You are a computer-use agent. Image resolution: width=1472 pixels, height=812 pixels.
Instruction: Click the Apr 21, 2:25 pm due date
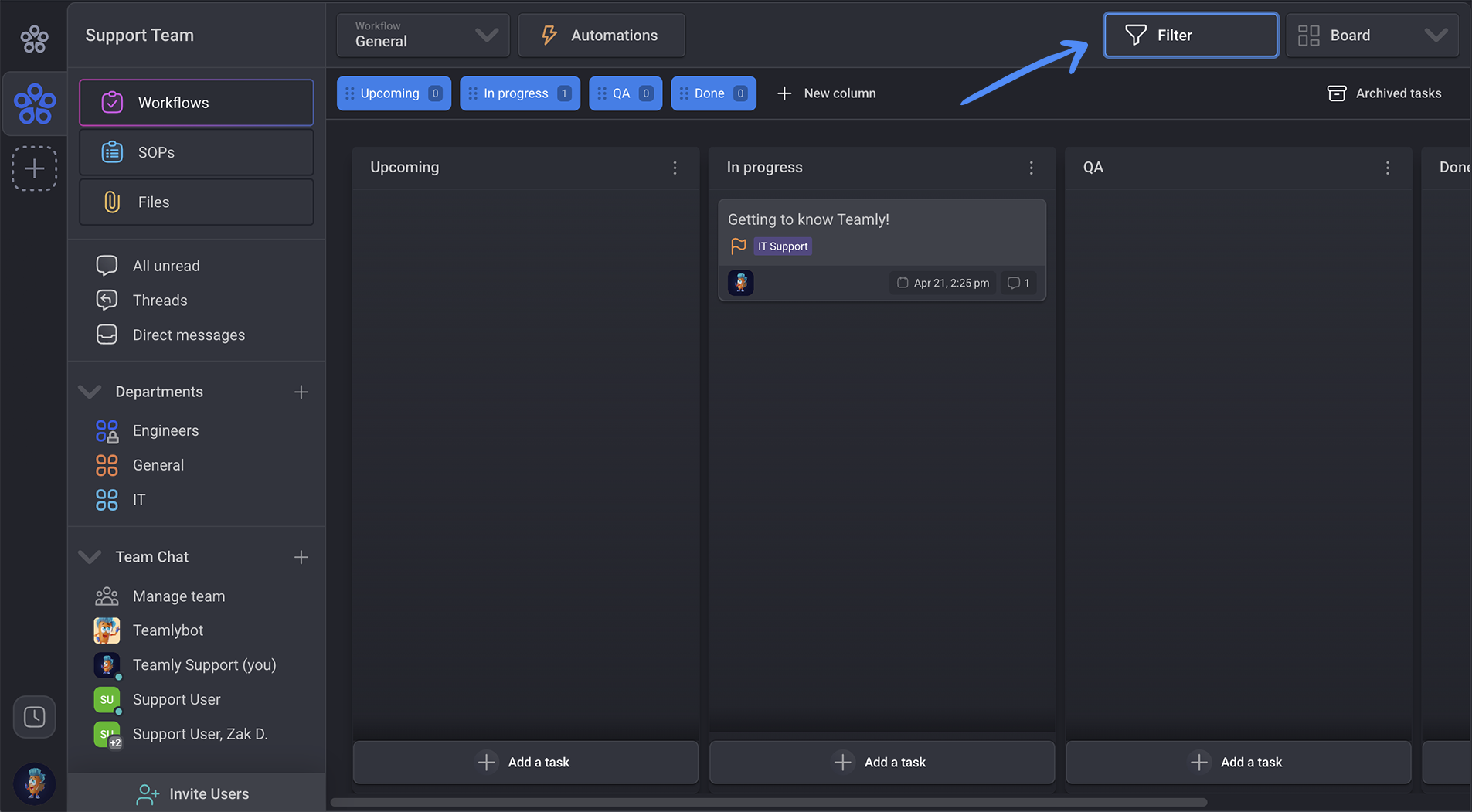(943, 283)
